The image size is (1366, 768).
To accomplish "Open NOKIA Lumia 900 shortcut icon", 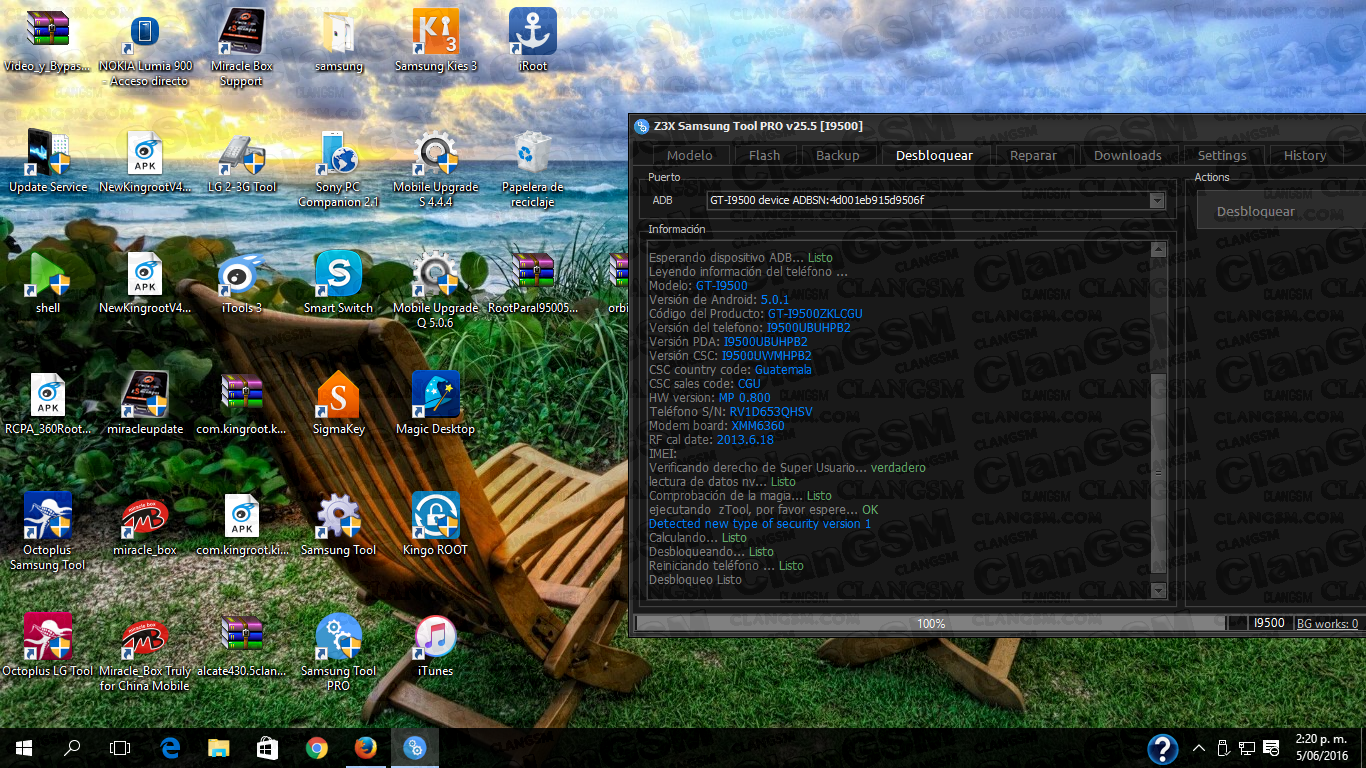I will tap(144, 32).
